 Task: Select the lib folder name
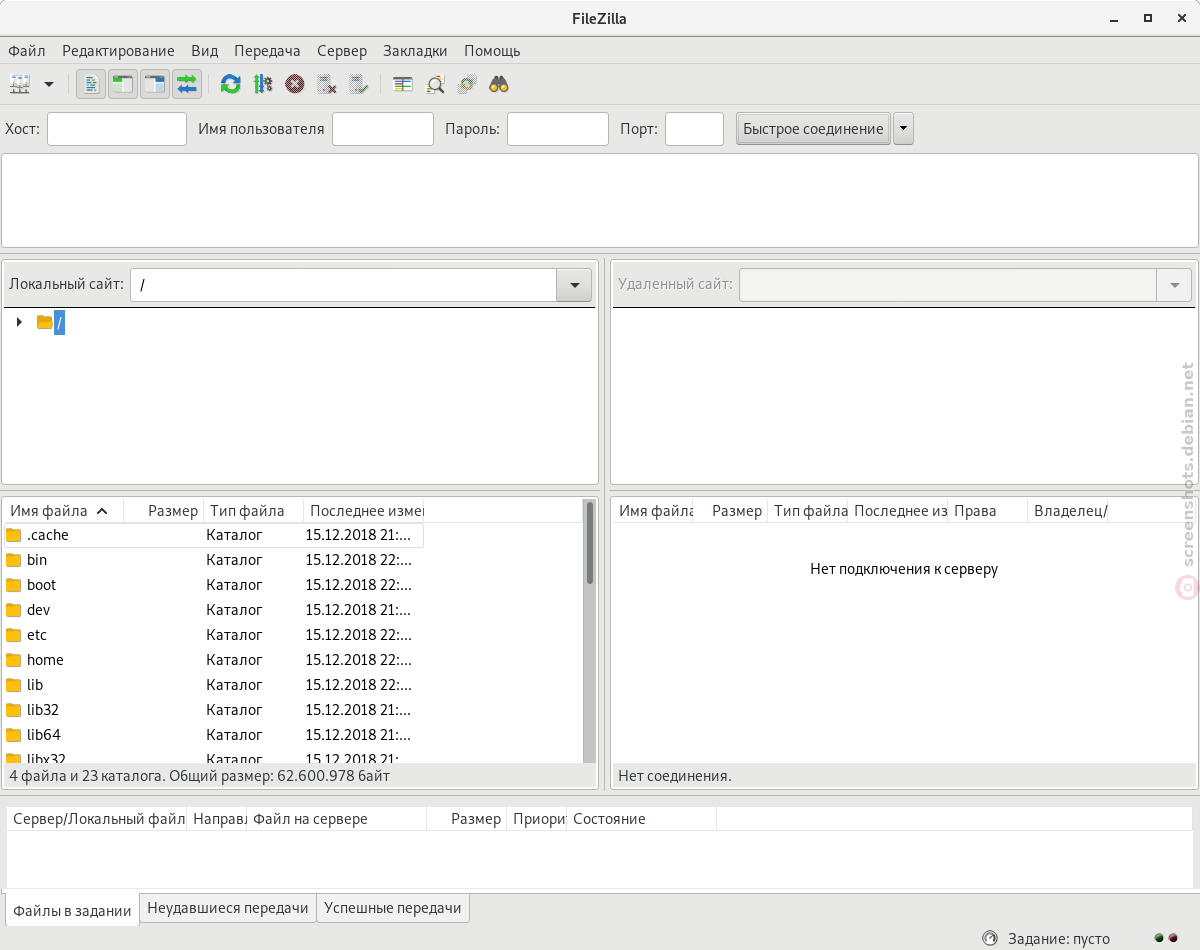pos(35,685)
